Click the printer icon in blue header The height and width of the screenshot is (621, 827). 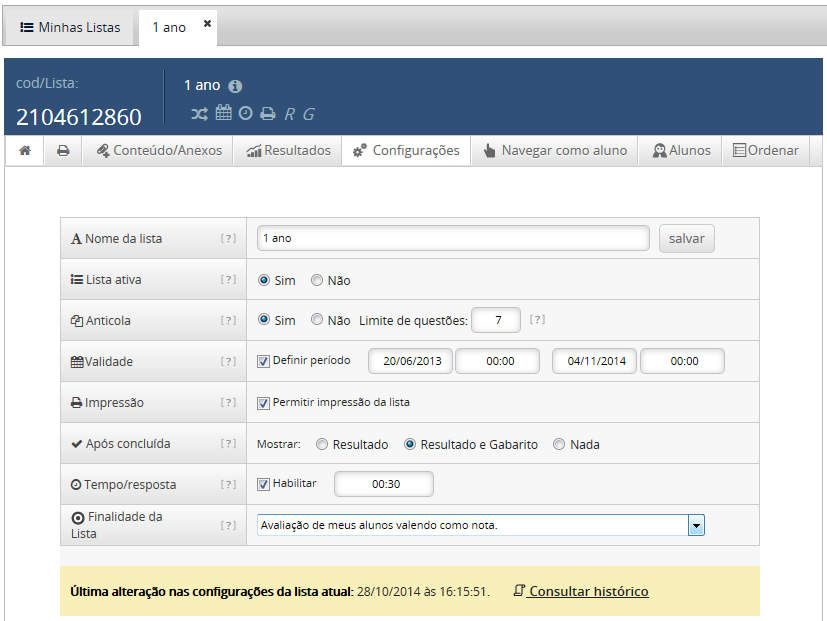coord(267,114)
